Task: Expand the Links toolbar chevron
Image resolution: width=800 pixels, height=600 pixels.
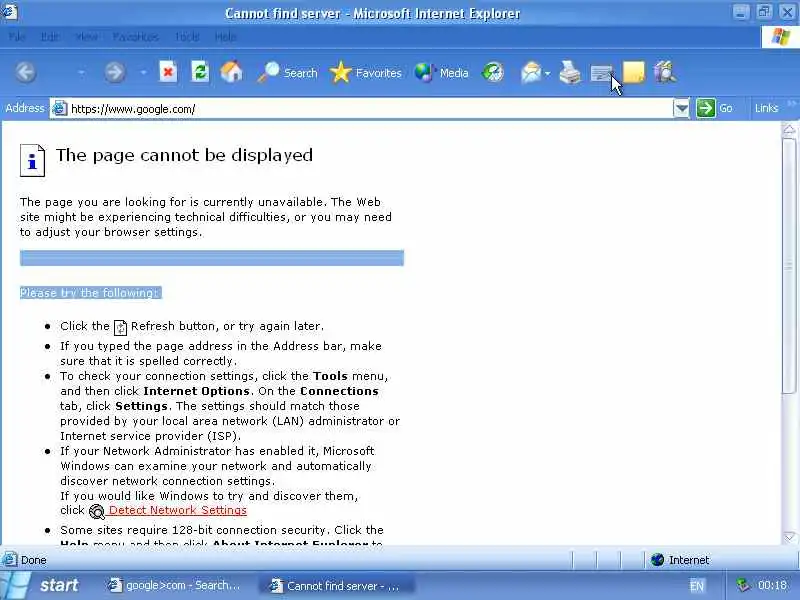Action: click(791, 104)
